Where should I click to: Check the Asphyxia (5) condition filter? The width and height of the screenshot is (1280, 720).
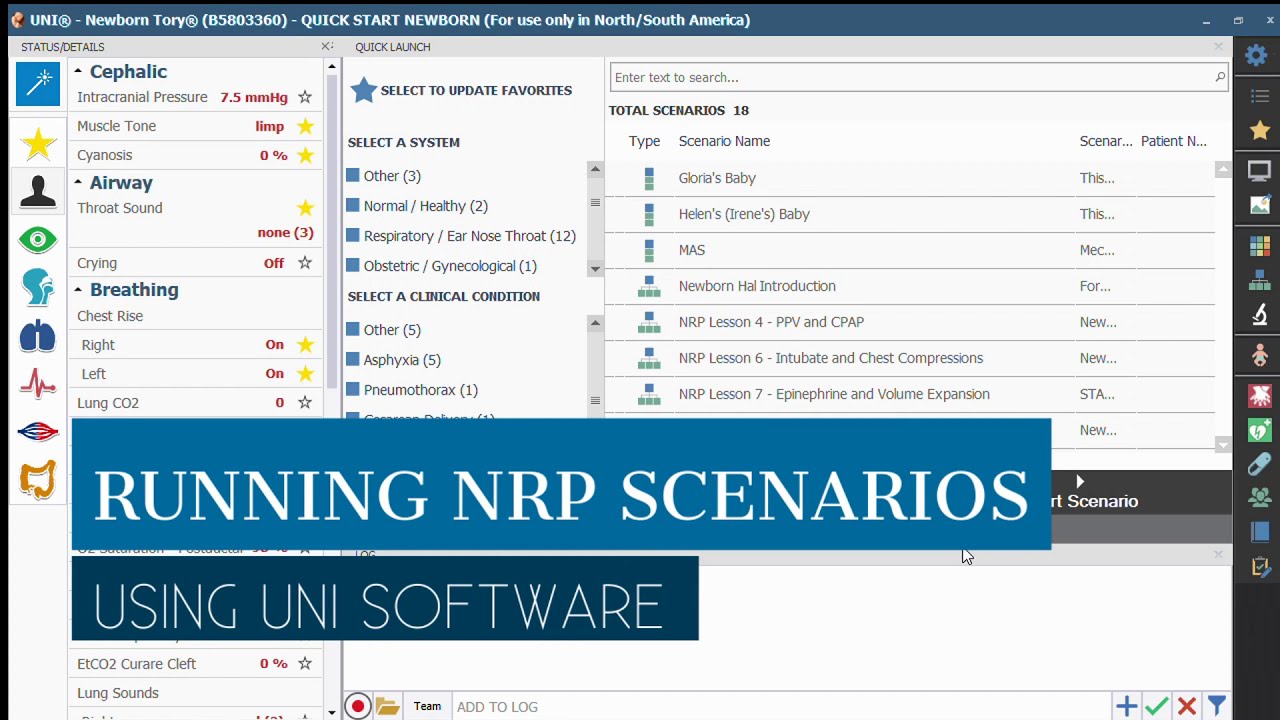click(353, 360)
